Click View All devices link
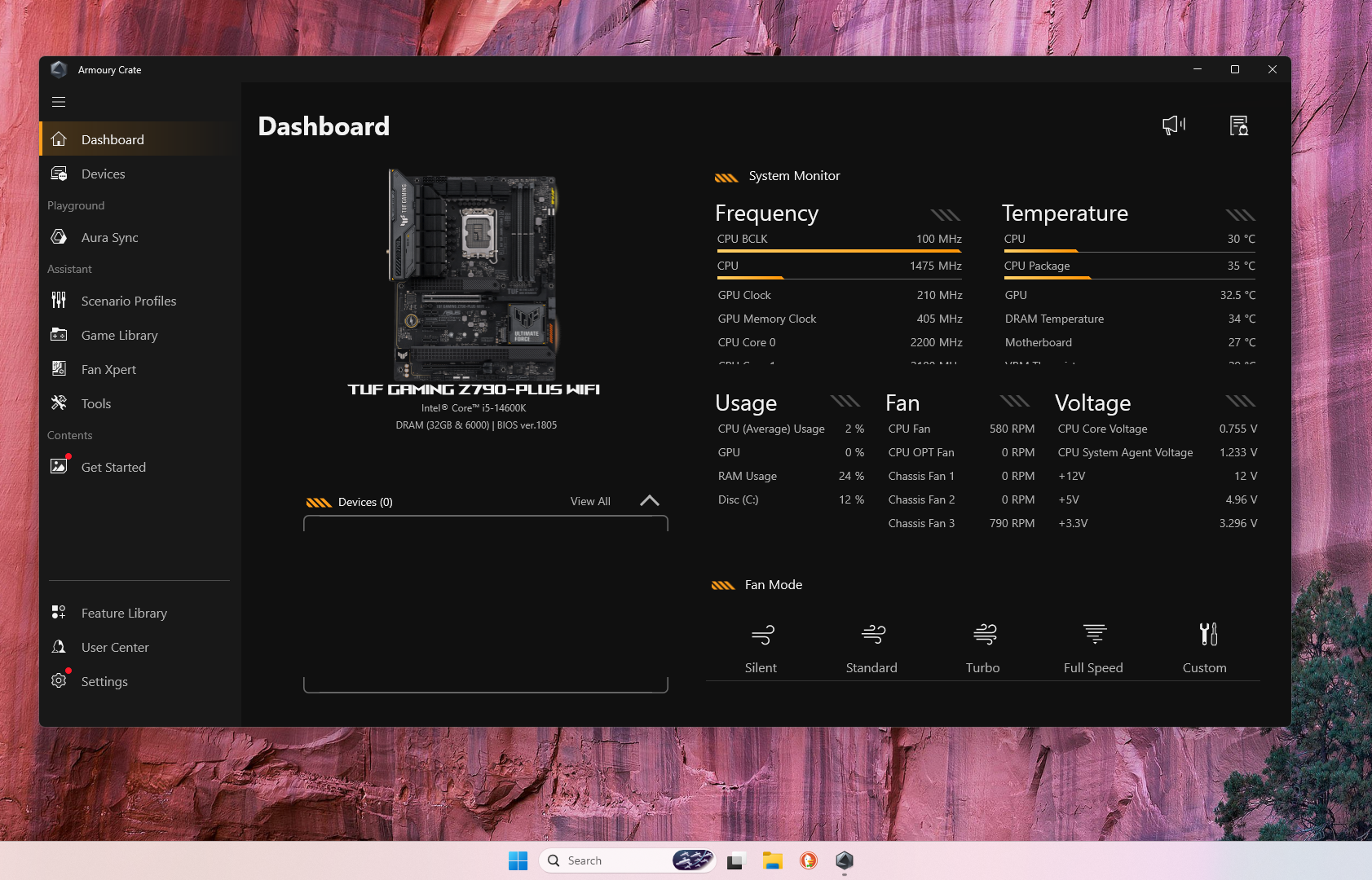Image resolution: width=1372 pixels, height=880 pixels. click(590, 501)
